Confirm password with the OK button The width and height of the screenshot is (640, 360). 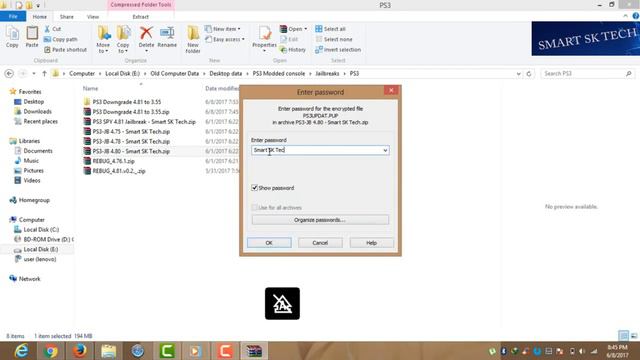pos(269,242)
